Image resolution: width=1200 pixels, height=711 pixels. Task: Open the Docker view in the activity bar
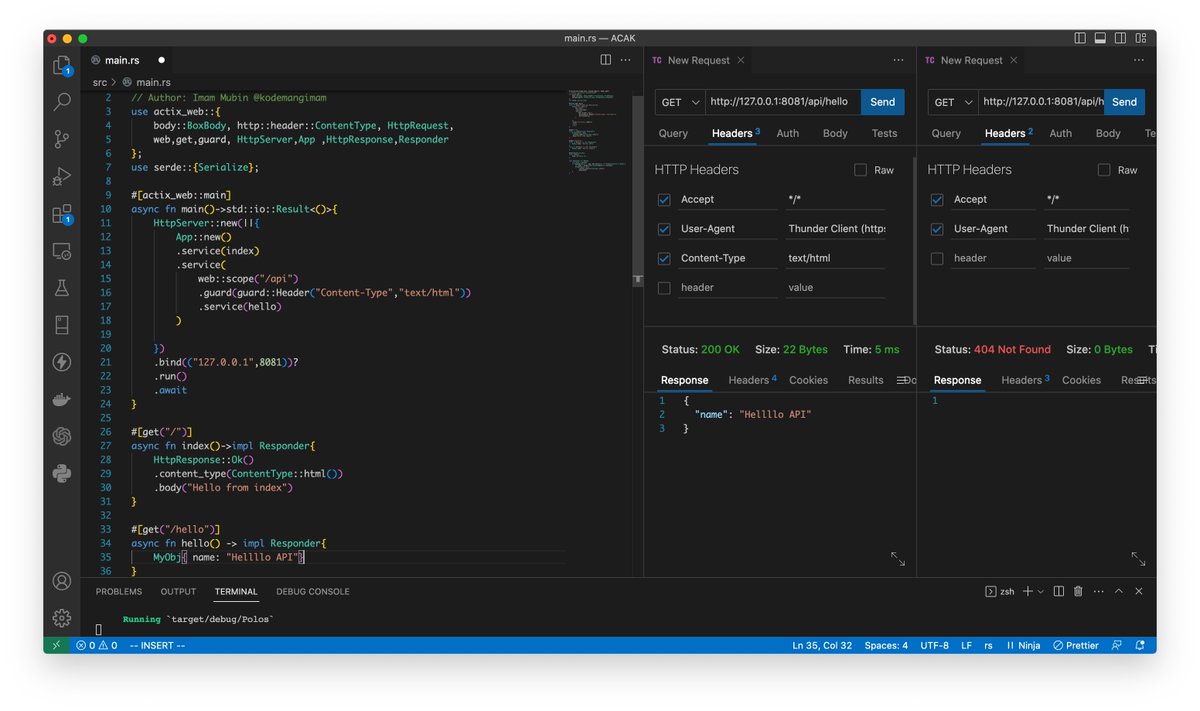(62, 398)
